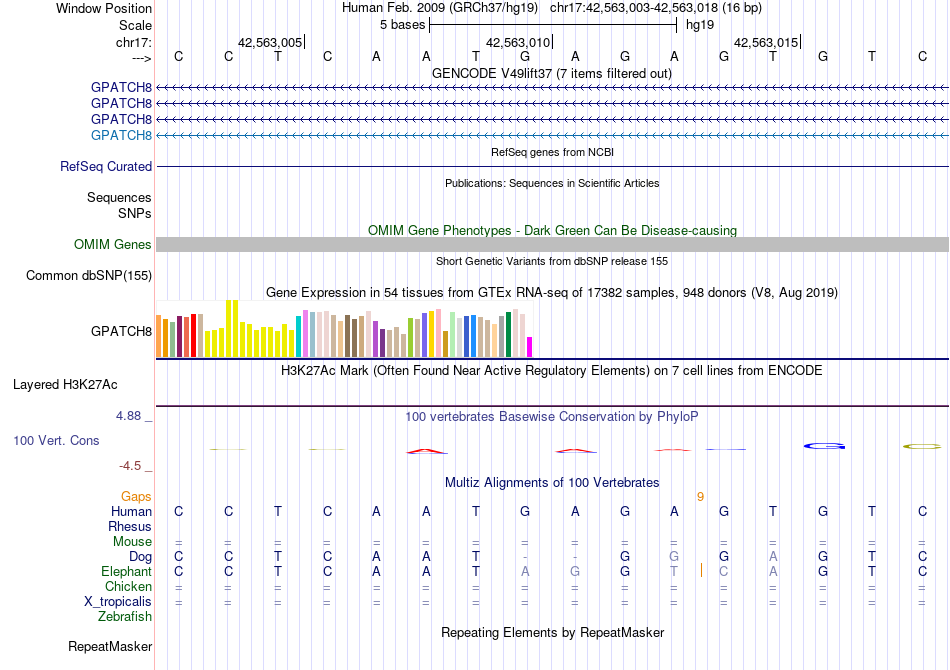The image size is (950, 670).
Task: Click the tall yellow bars in GTEx chart
Action: (x=232, y=328)
